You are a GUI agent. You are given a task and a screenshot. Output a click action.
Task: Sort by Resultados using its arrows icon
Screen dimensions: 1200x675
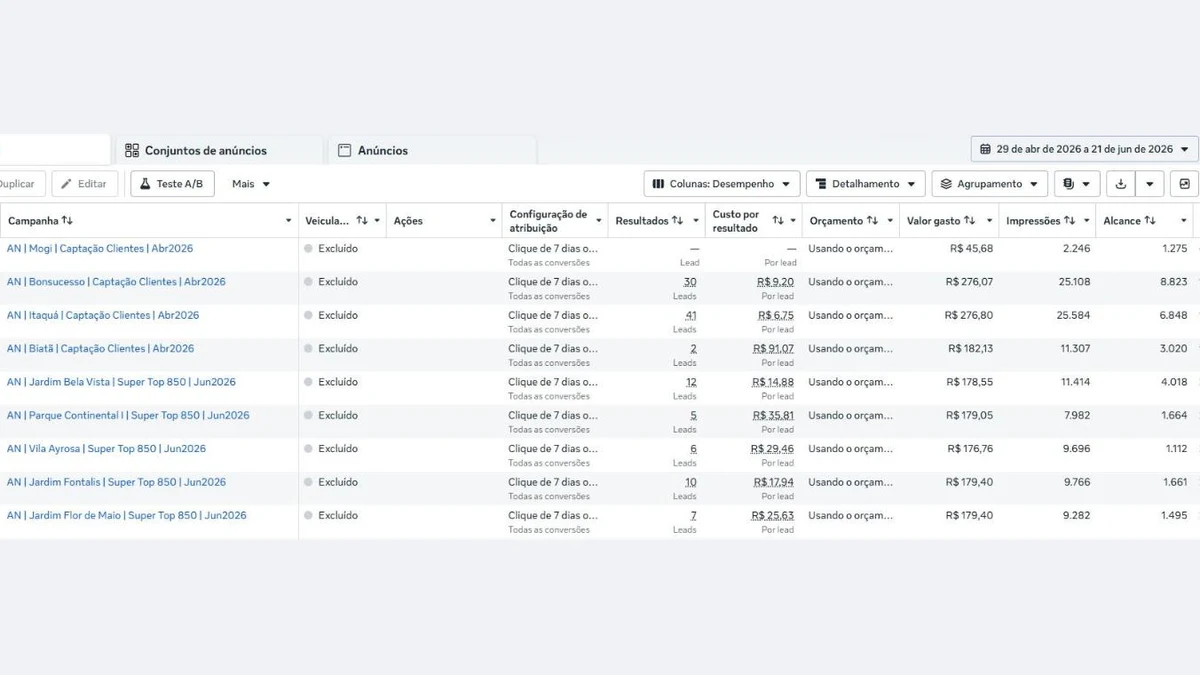678,221
